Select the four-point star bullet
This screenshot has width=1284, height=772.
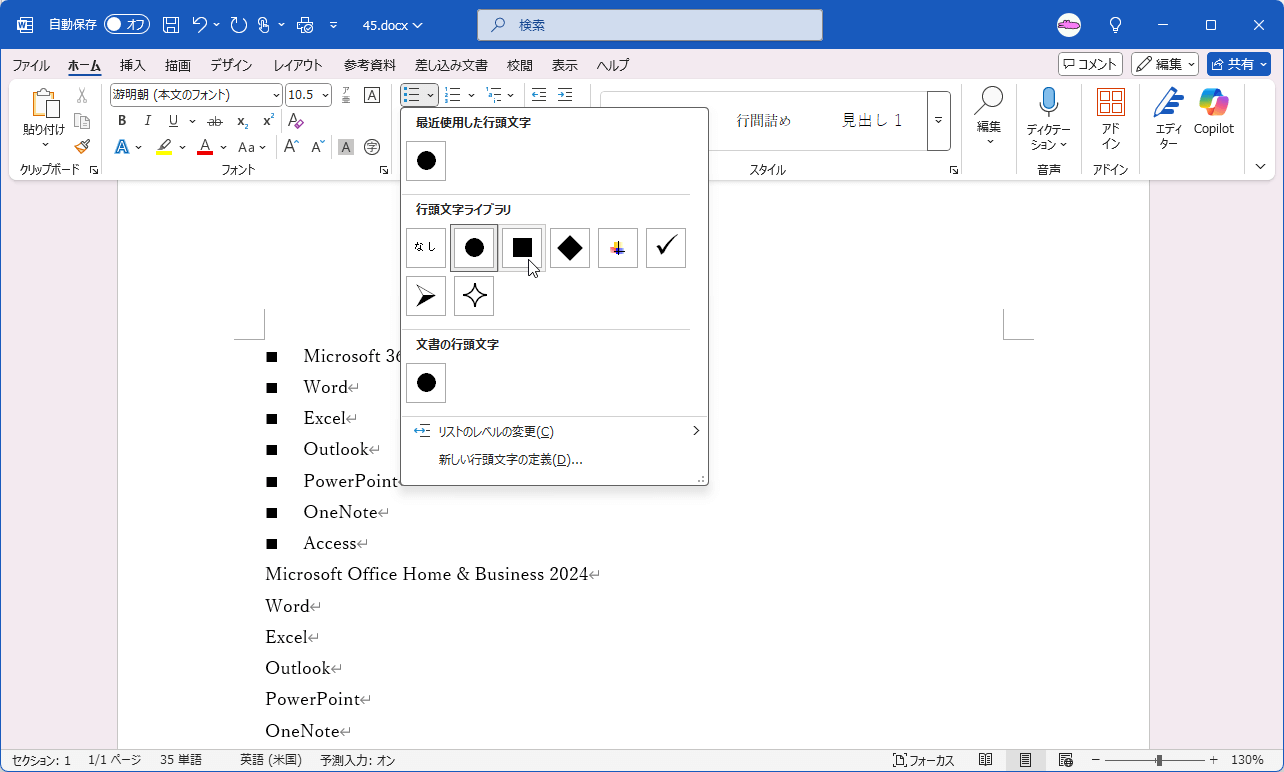tap(474, 296)
